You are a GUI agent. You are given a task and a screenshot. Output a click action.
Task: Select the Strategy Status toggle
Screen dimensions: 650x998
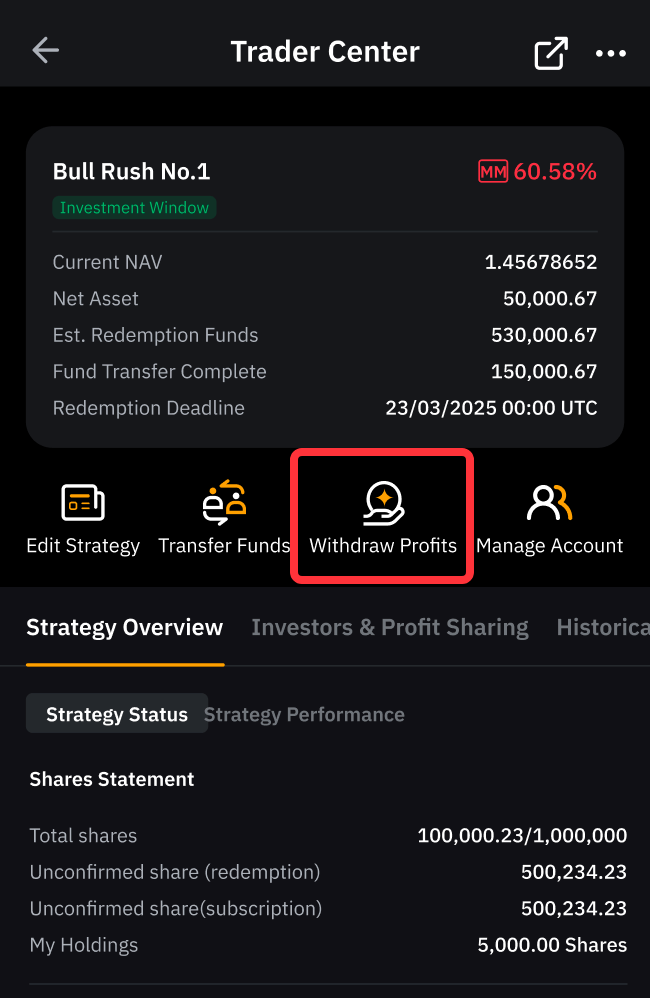pos(117,713)
